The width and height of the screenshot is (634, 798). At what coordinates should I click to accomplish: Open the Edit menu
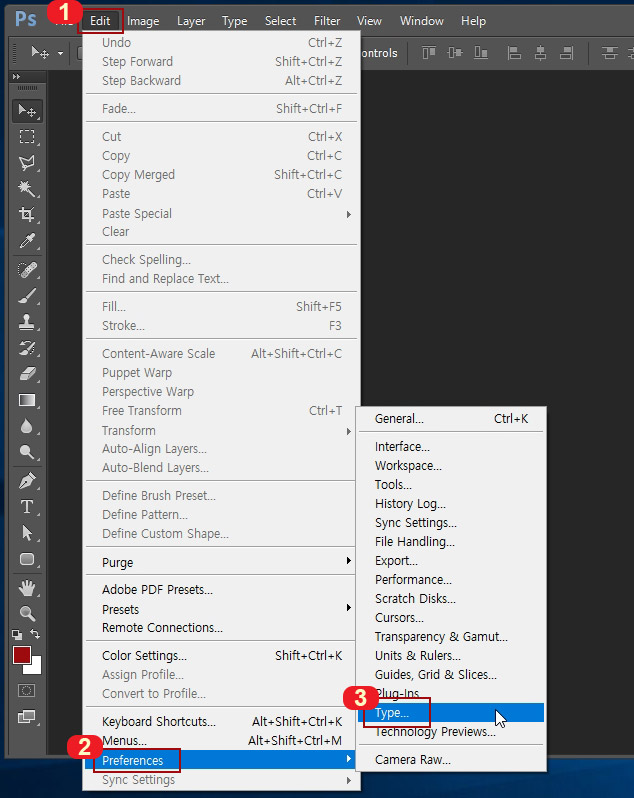coord(100,21)
